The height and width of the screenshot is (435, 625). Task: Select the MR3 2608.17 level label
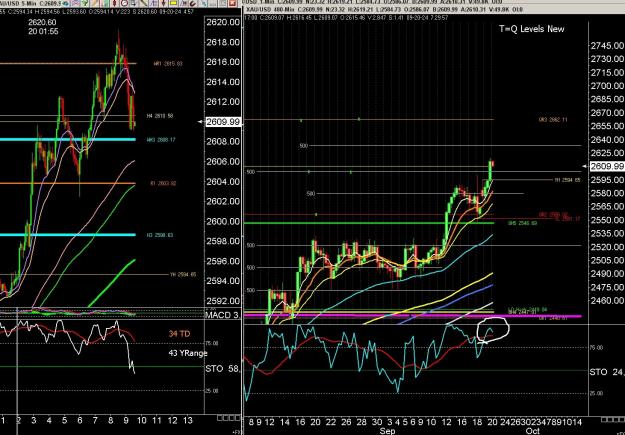[161, 140]
